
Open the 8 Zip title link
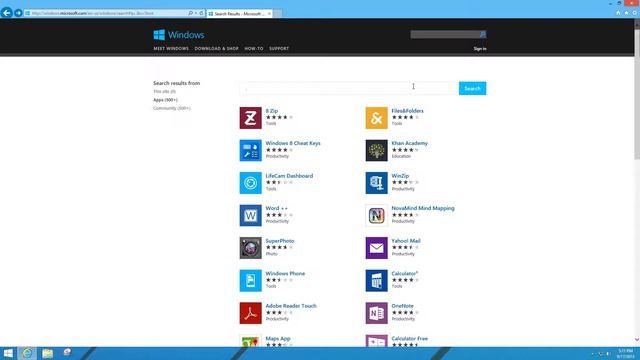pyautogui.click(x=272, y=111)
